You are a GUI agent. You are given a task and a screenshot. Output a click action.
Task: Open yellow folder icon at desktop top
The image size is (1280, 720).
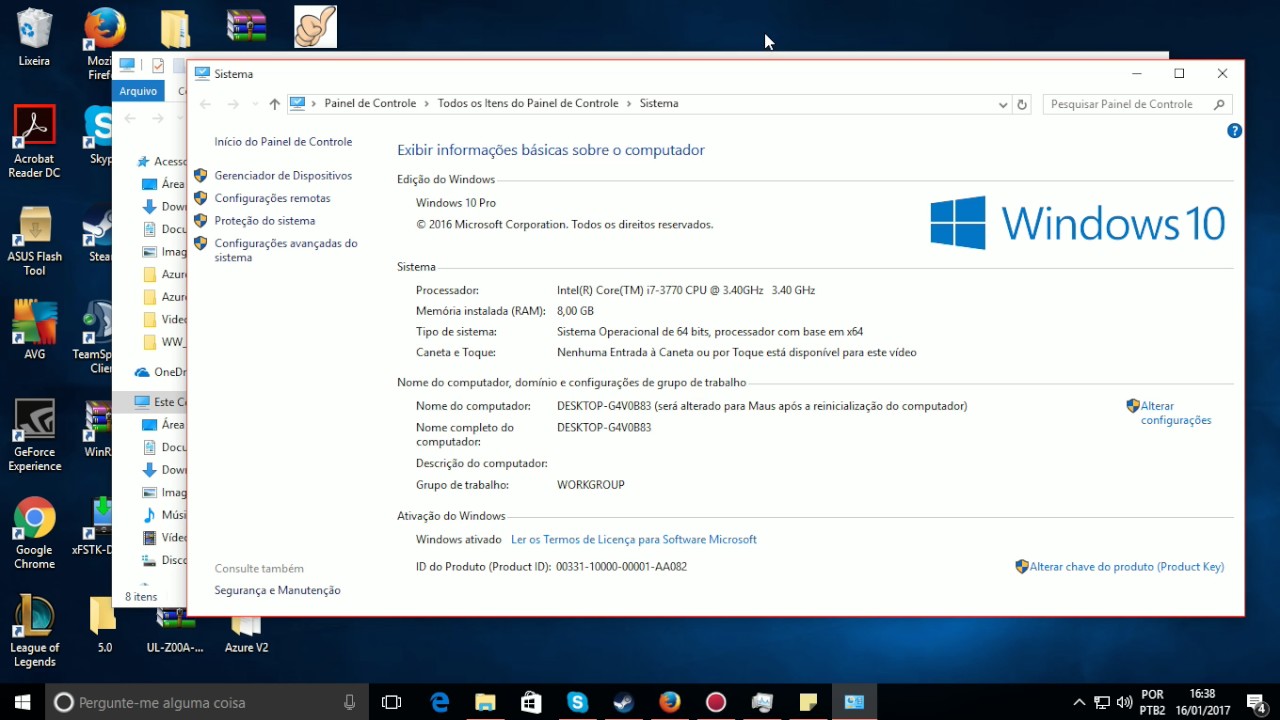[x=175, y=29]
